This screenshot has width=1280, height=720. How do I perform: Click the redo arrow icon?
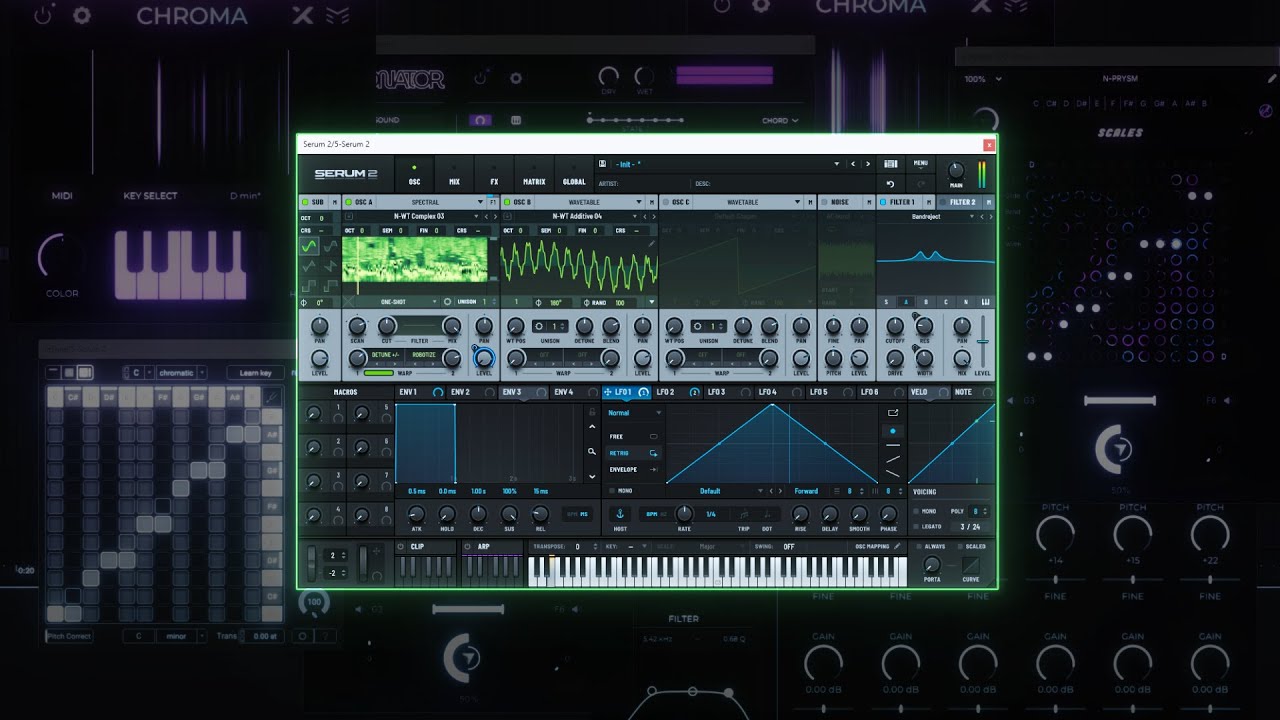click(920, 184)
